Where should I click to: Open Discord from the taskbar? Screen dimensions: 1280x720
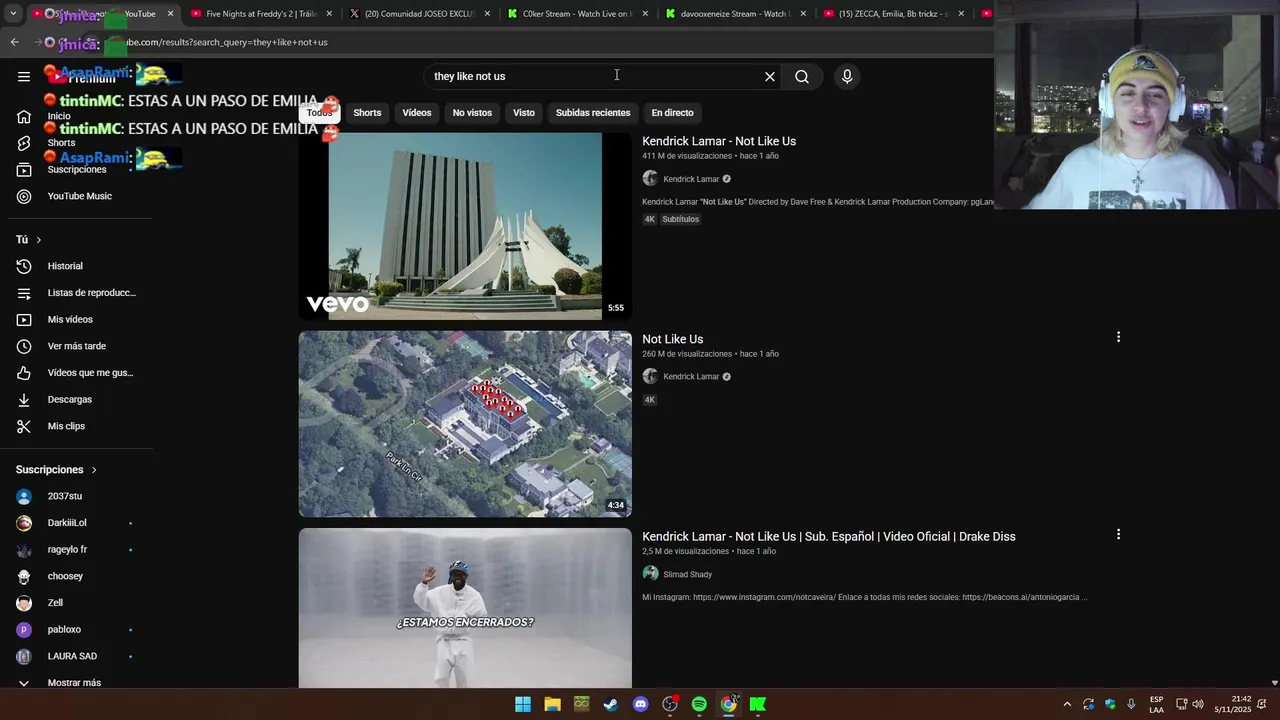[641, 704]
